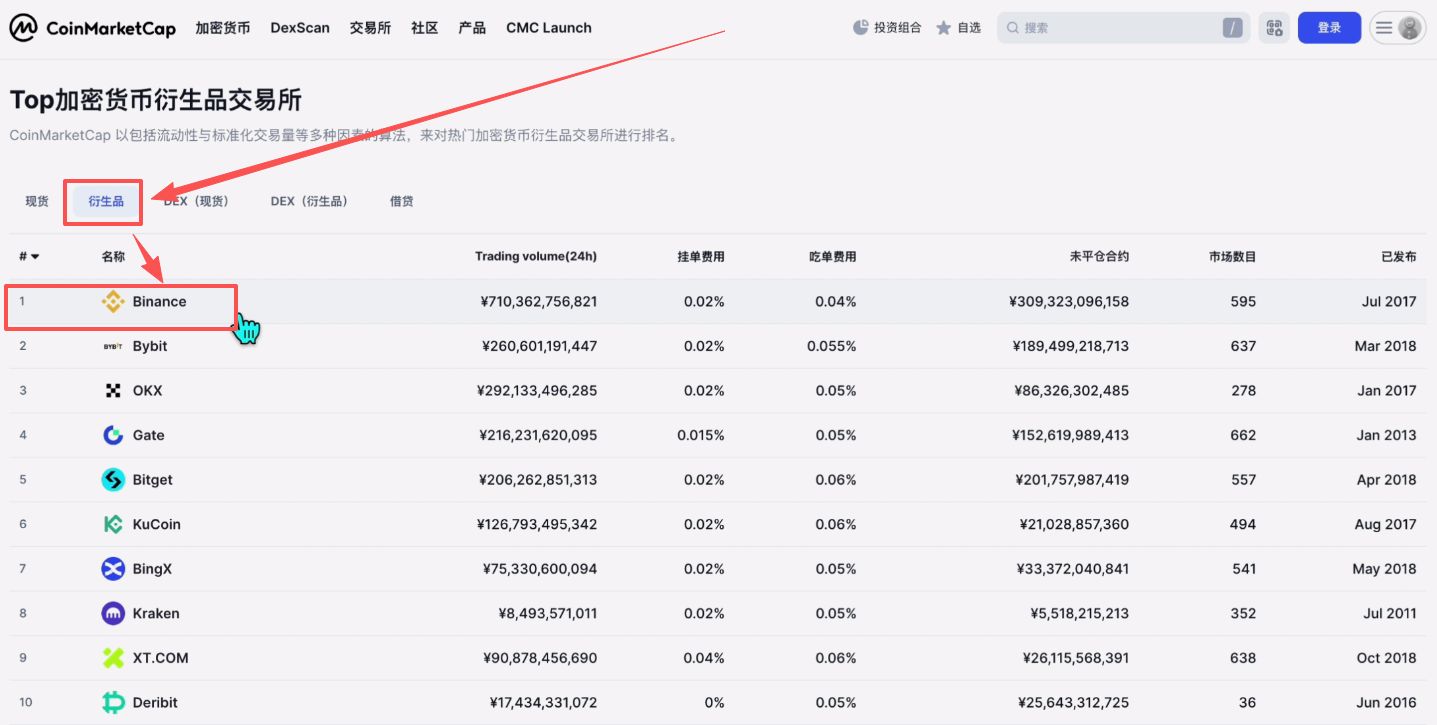Screen dimensions: 1437x725
Task: Click the 投资组合 pie chart icon
Action: click(861, 27)
